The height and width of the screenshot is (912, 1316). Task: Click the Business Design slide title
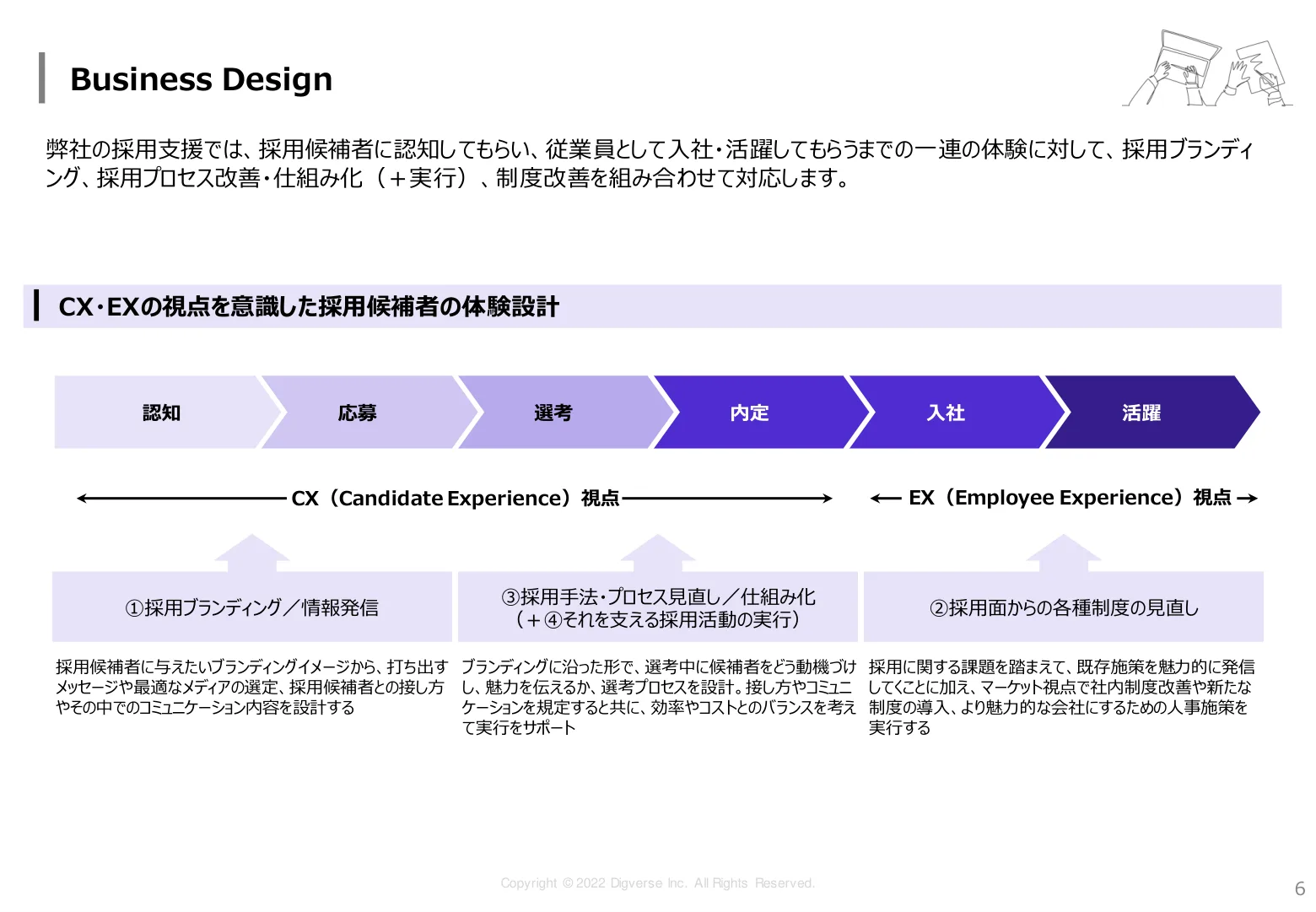[x=201, y=79]
